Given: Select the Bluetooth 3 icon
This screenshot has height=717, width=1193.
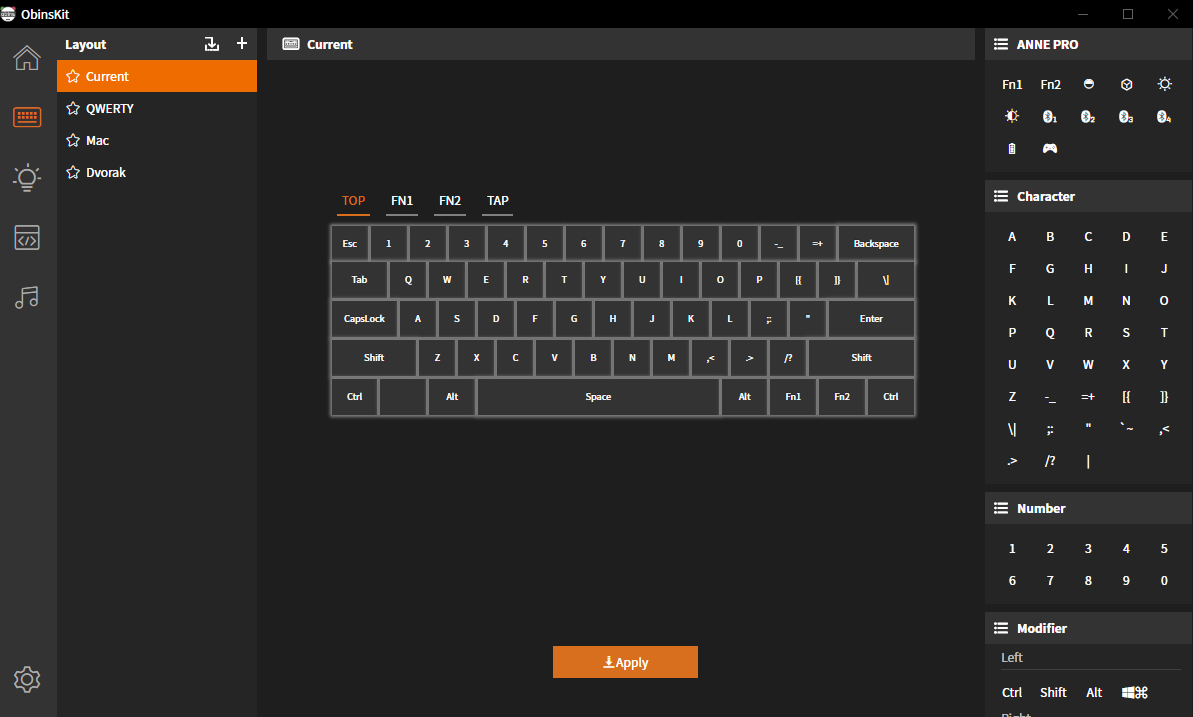Looking at the screenshot, I should (x=1126, y=116).
